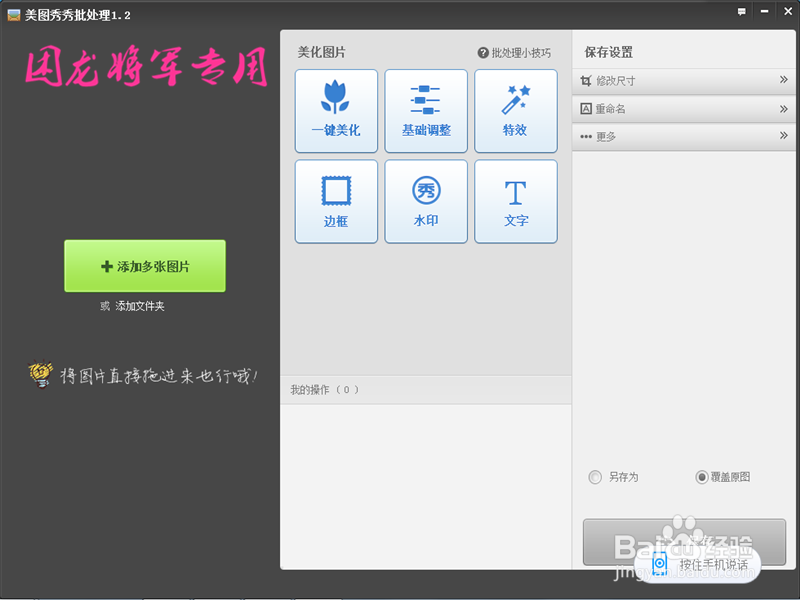Click the gray save button at bottom right

(684, 542)
